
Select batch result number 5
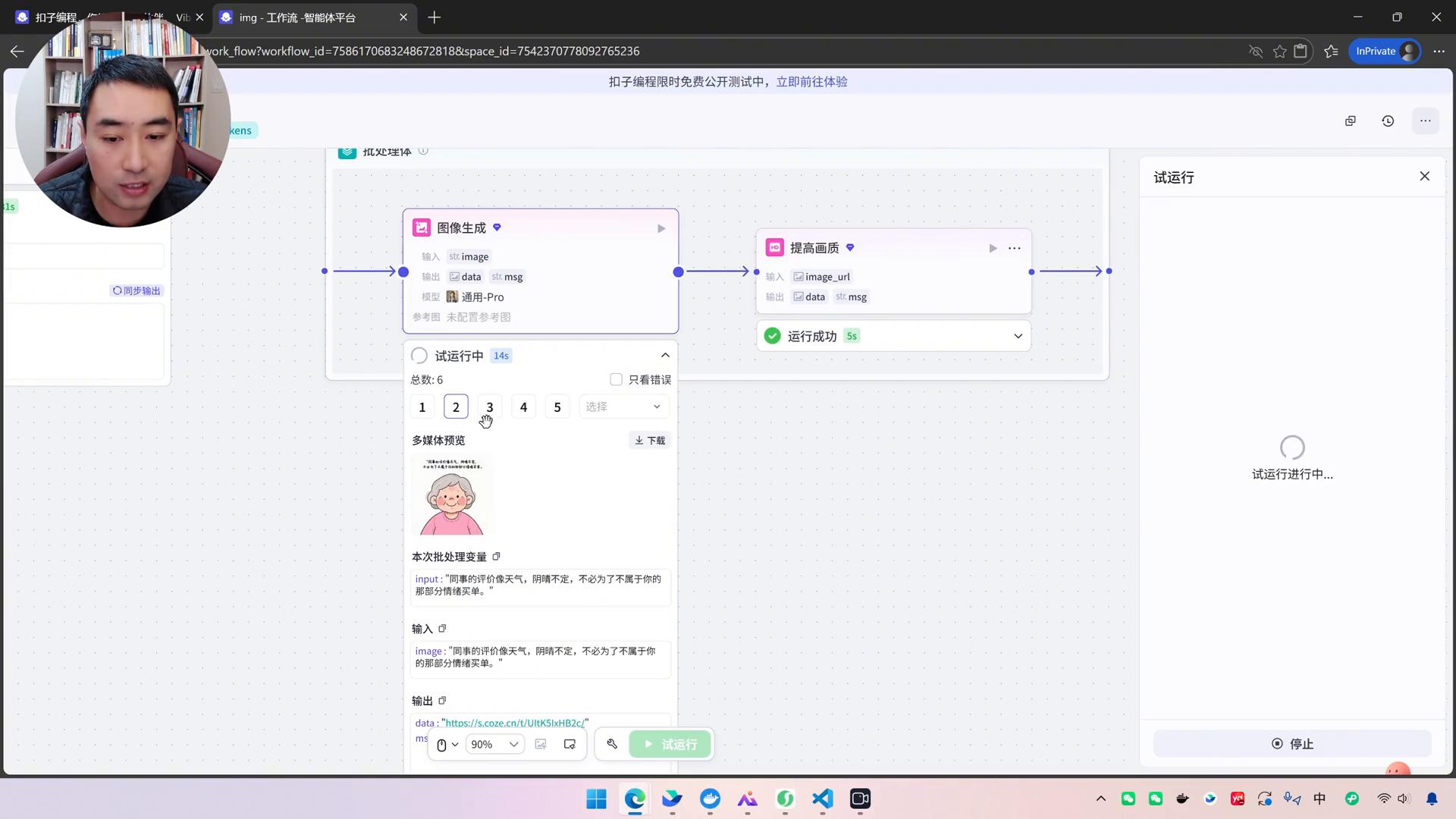(x=557, y=407)
